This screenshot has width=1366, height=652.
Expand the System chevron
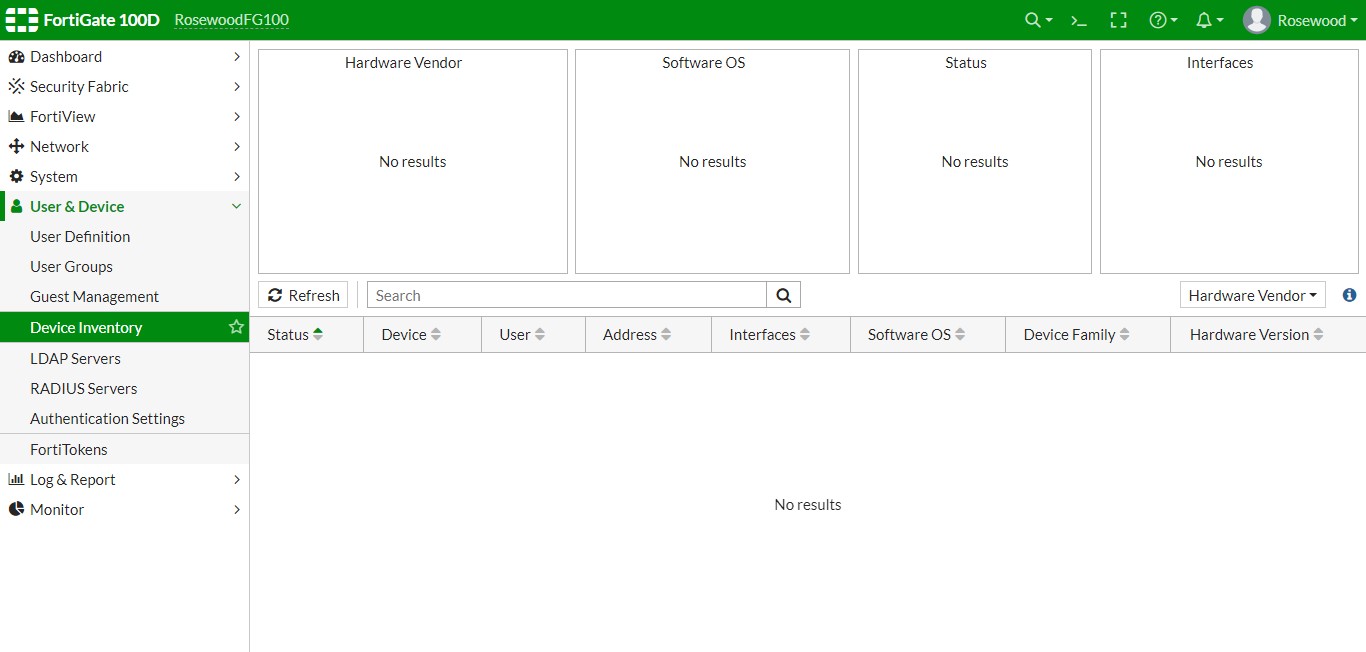click(x=237, y=177)
